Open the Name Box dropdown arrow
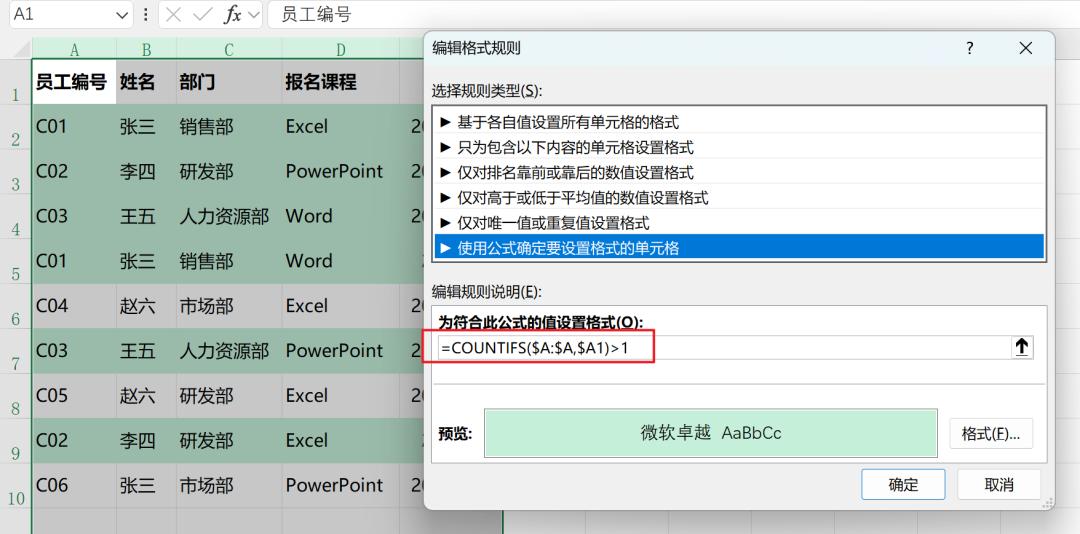 pyautogui.click(x=123, y=14)
